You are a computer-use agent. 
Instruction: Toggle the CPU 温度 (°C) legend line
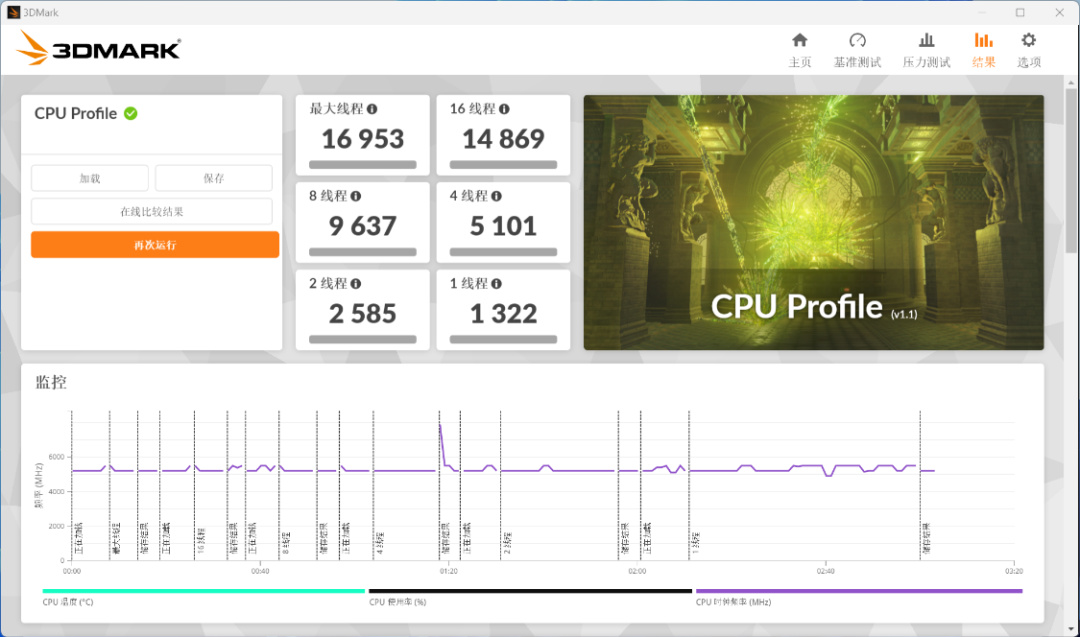(203, 591)
